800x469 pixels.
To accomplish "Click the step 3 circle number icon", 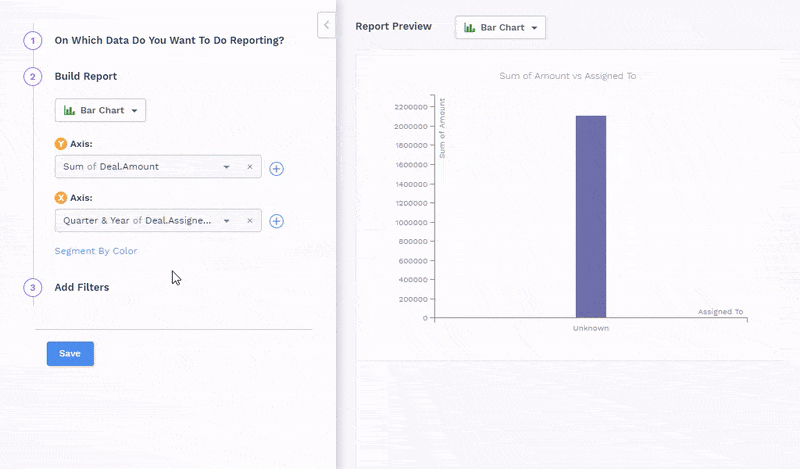I will pyautogui.click(x=32, y=287).
